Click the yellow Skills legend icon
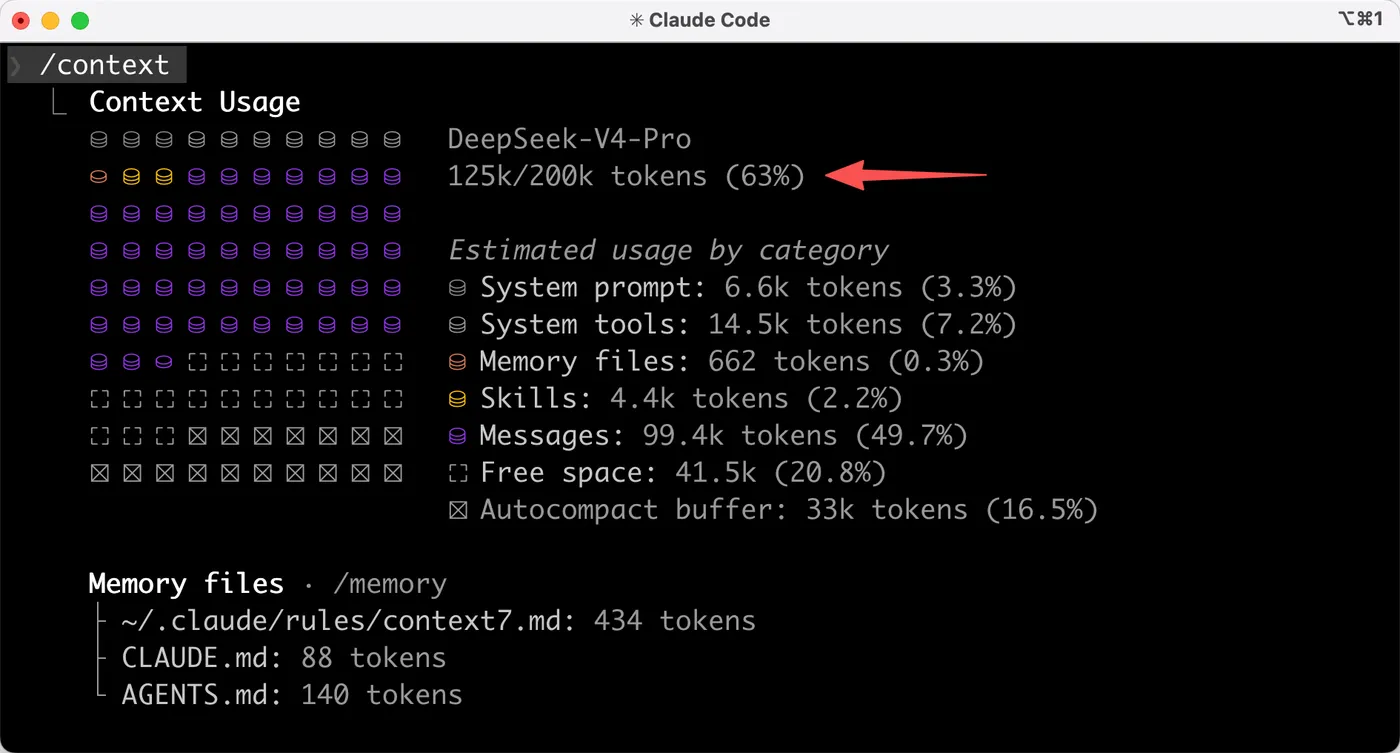Screen dimensions: 1400x753 coord(458,399)
